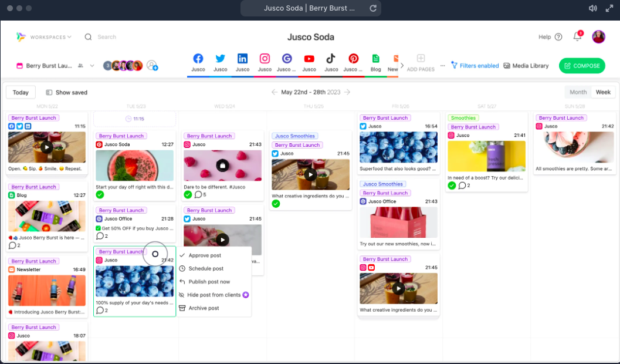
Task: Open the notifications bell
Action: (577, 37)
